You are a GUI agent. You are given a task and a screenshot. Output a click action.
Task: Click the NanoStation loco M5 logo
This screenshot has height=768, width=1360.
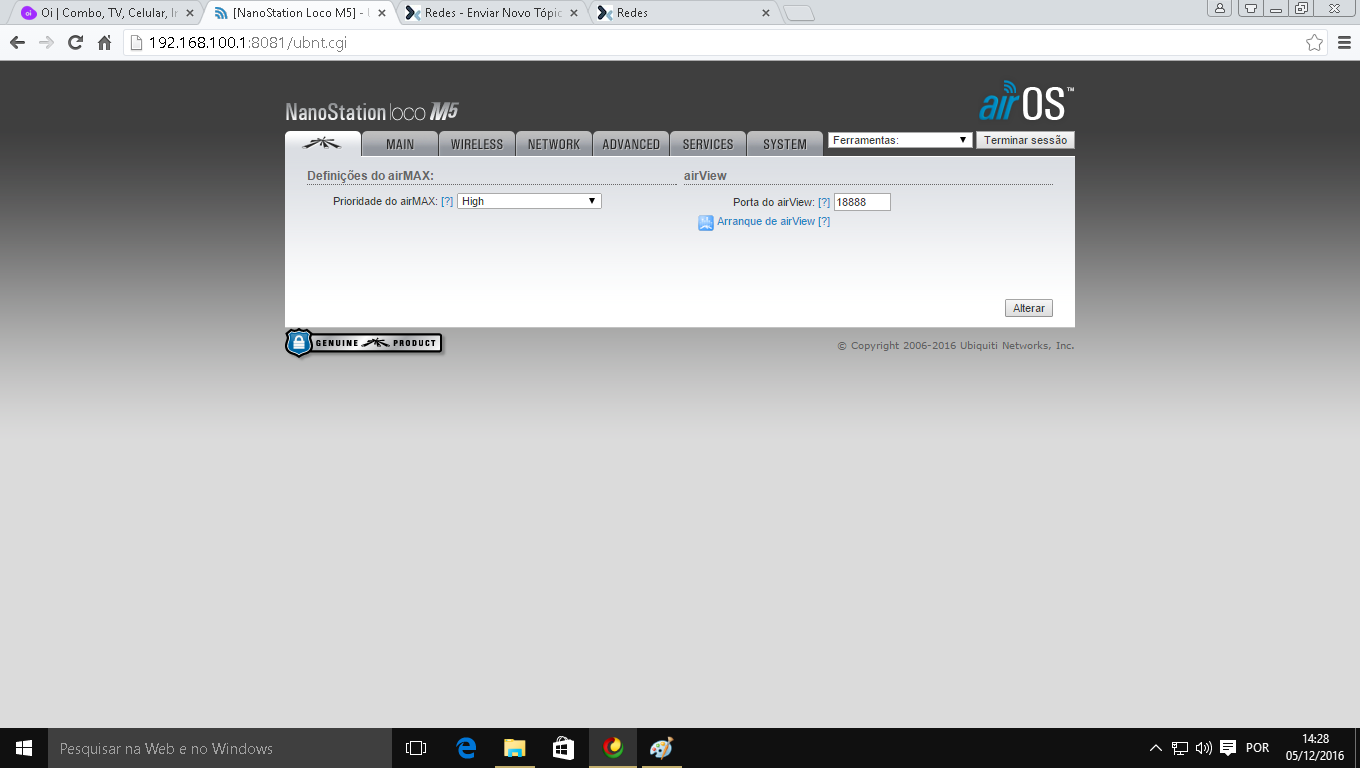[372, 111]
